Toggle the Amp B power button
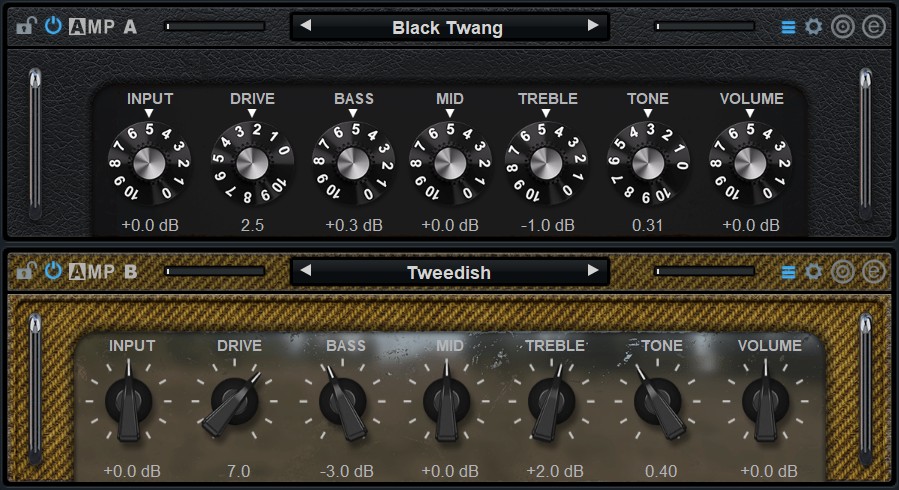 click(53, 271)
